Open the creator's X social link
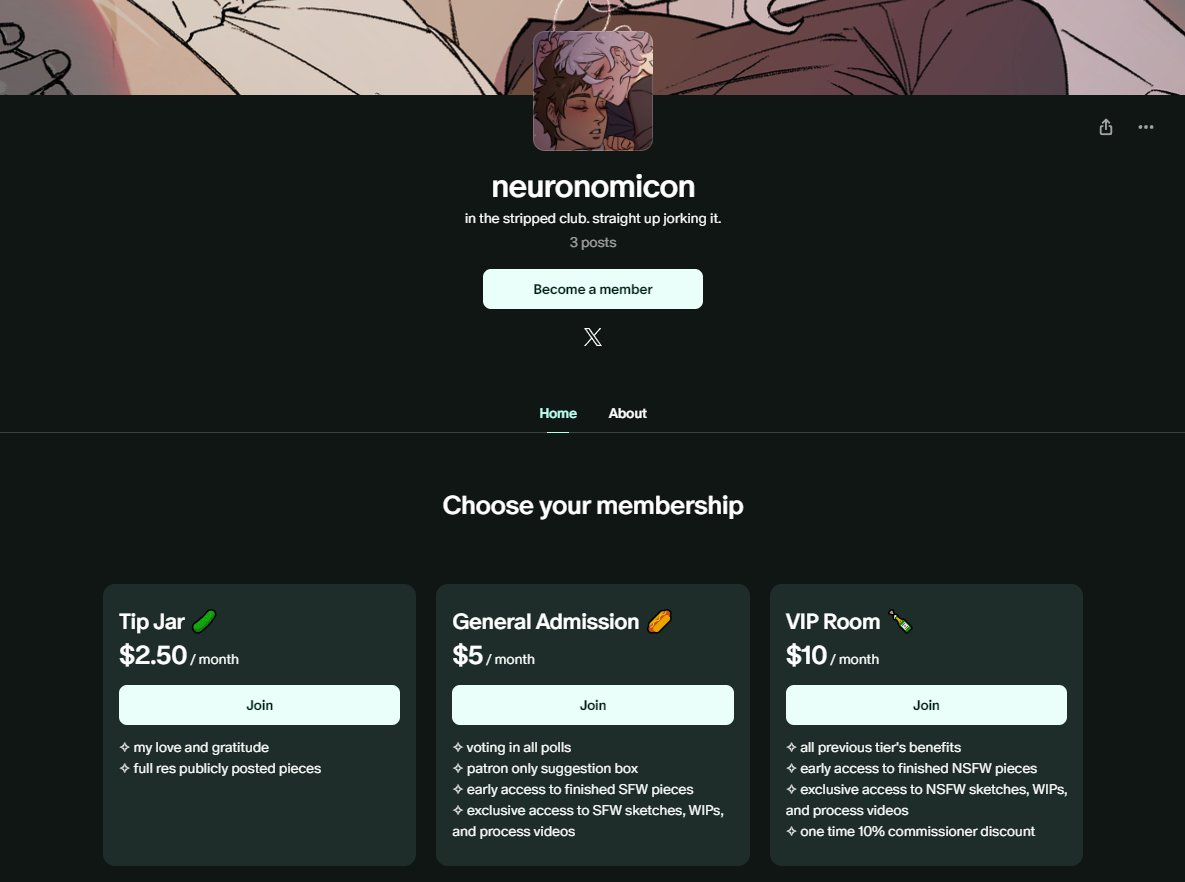The height and width of the screenshot is (882, 1185). pyautogui.click(x=593, y=337)
